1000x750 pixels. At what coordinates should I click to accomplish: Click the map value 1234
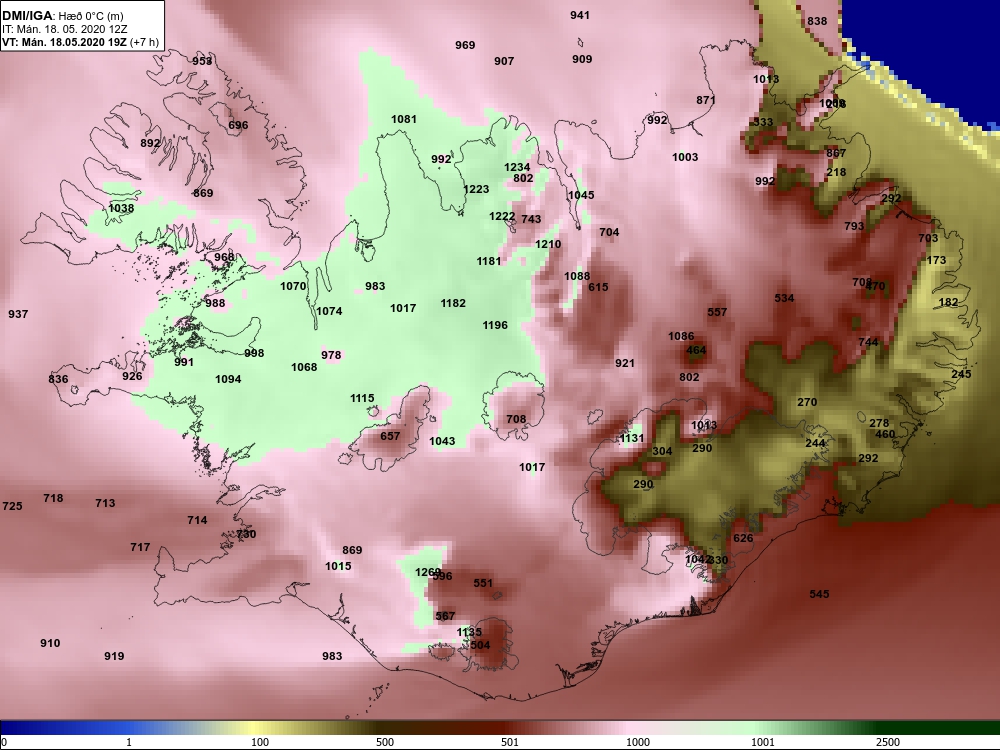(517, 168)
